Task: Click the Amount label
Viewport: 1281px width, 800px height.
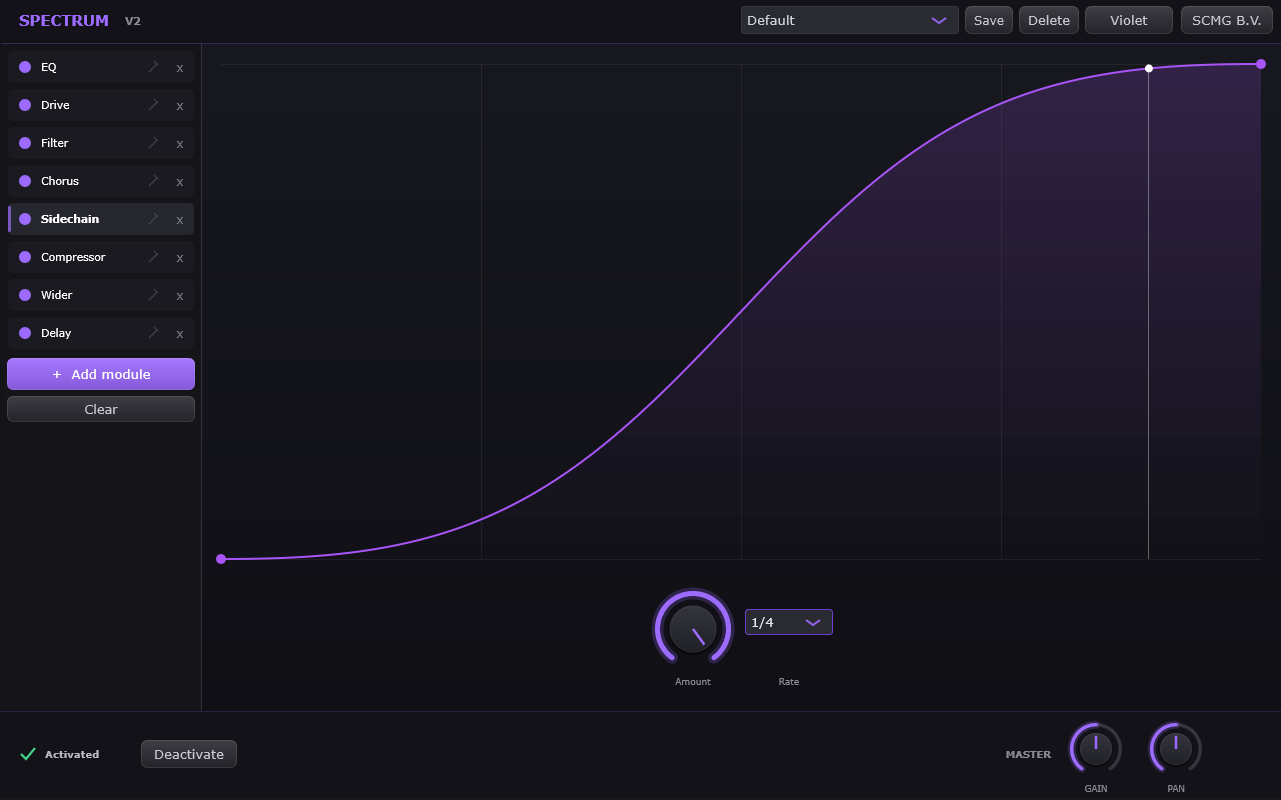Action: click(x=693, y=682)
